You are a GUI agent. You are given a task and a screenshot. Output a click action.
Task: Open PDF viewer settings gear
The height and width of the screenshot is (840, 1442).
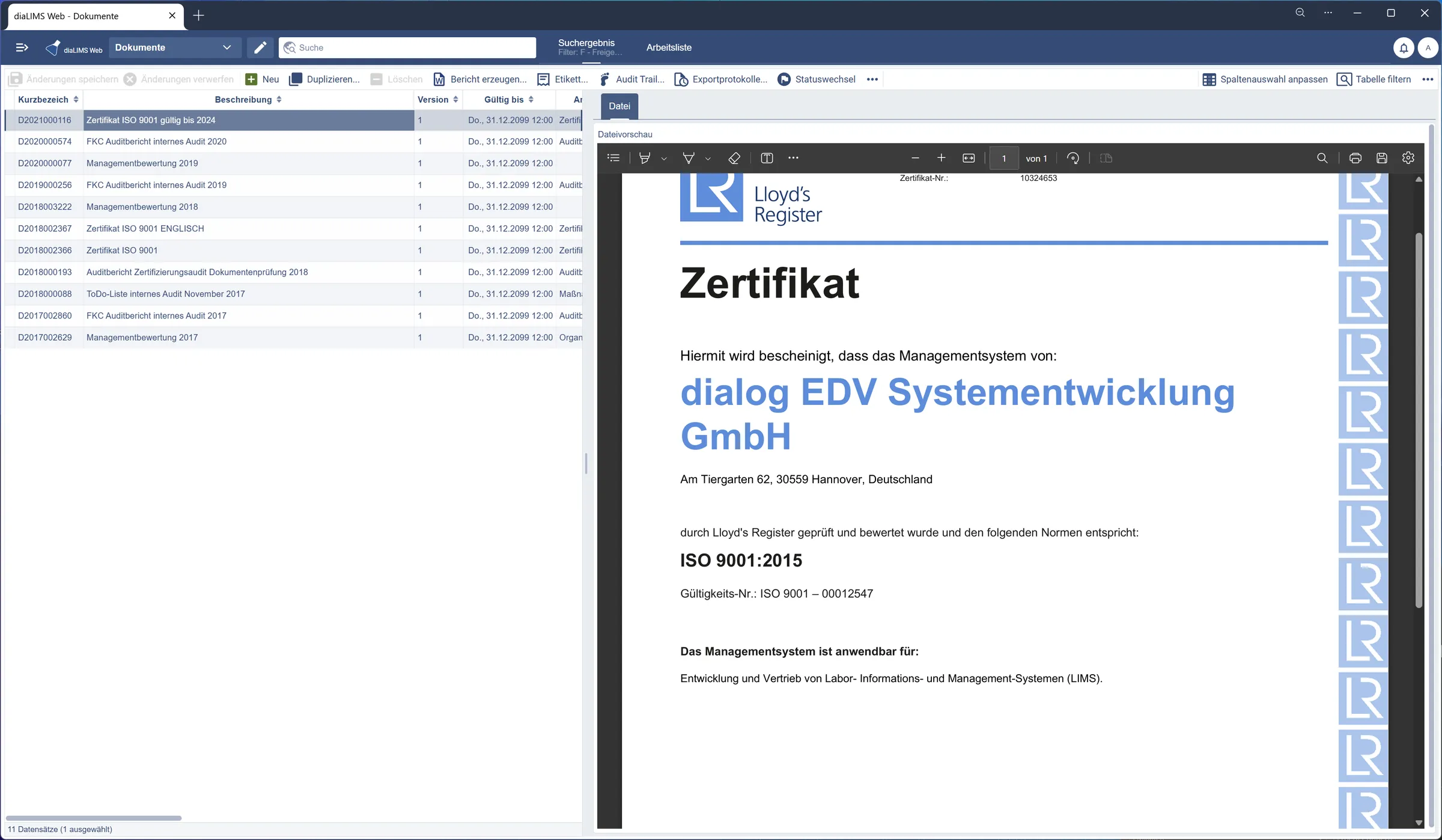click(1408, 158)
